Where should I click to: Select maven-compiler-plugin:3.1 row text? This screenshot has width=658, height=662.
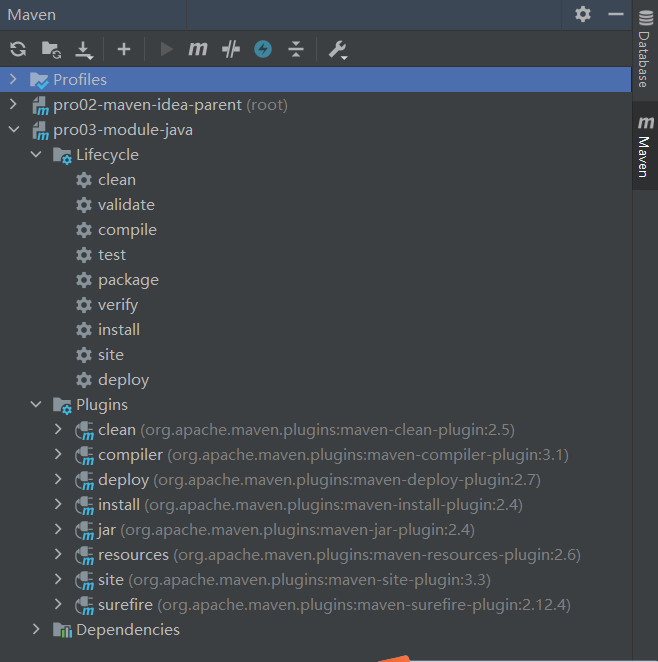point(333,455)
